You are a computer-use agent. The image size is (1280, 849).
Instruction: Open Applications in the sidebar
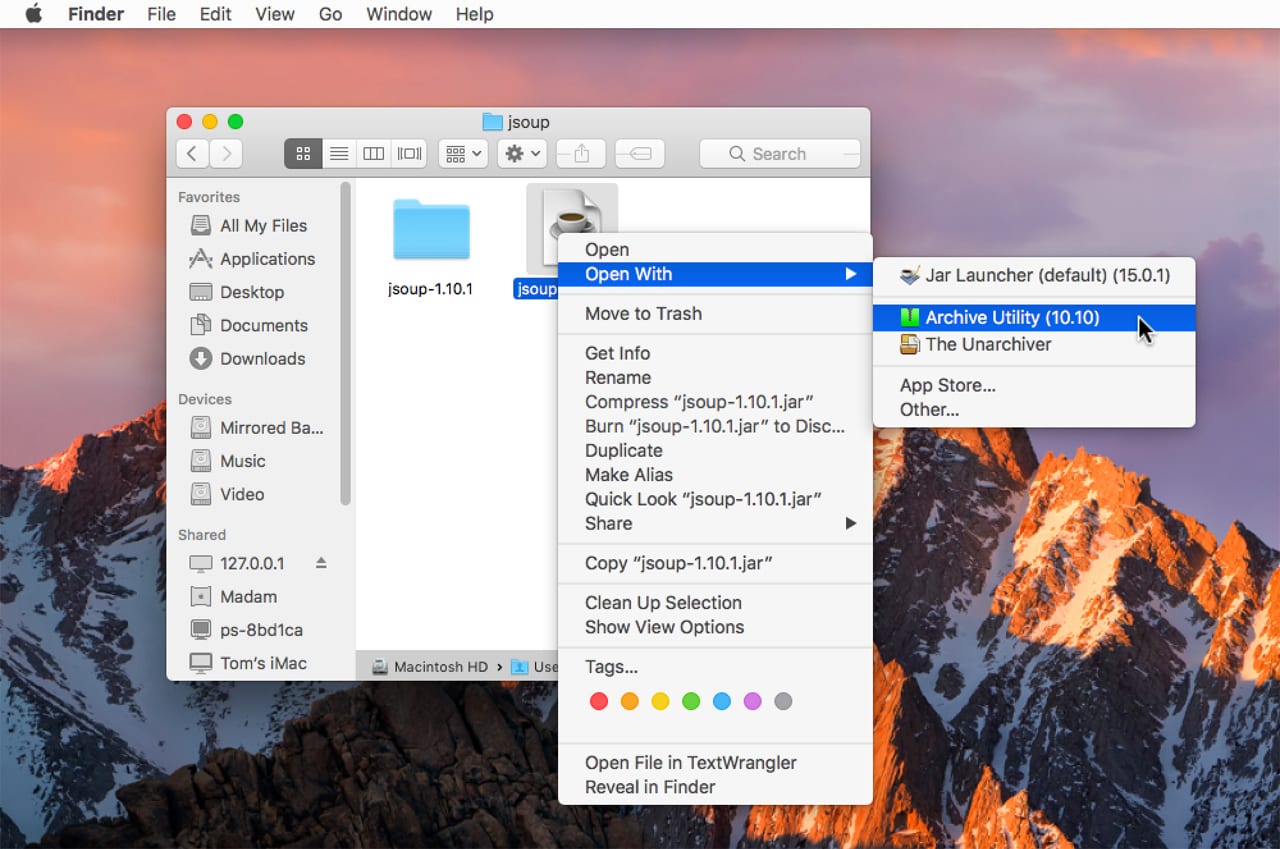(x=267, y=259)
